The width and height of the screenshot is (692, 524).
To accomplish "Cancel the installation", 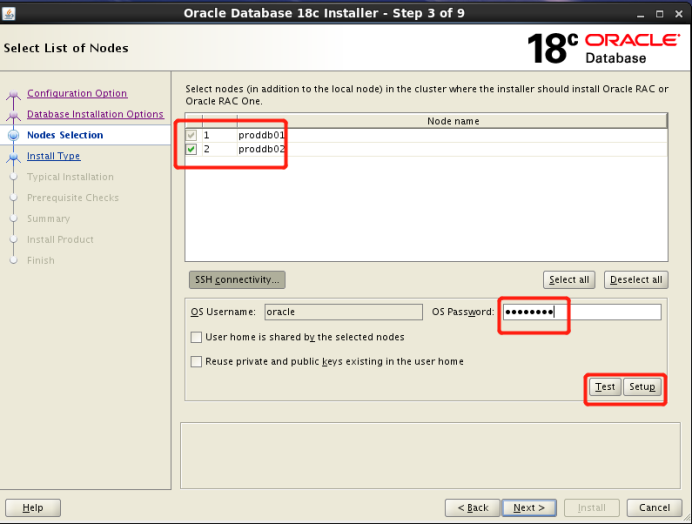I will (654, 508).
